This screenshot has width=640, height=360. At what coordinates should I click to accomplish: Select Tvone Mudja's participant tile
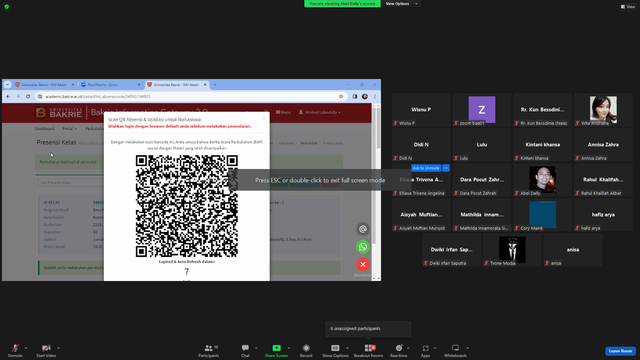click(x=512, y=250)
